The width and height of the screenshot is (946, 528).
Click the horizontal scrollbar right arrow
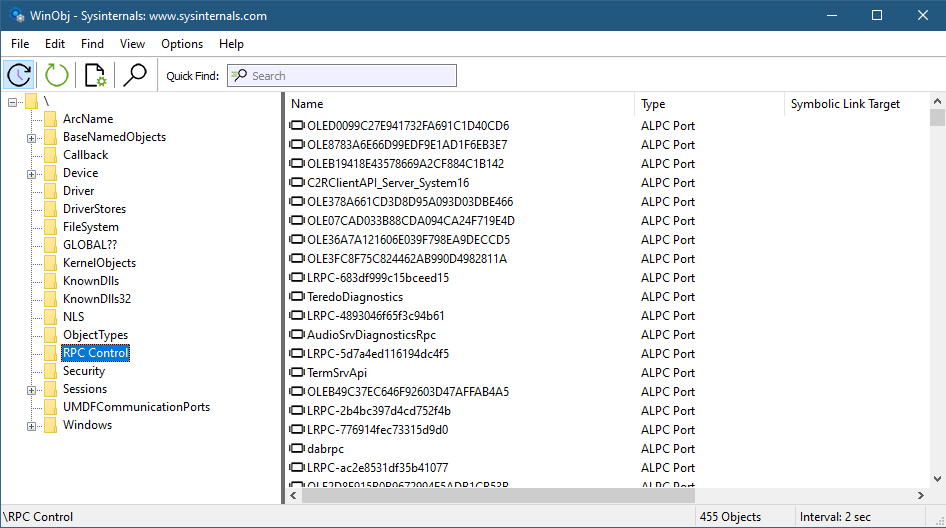click(920, 496)
